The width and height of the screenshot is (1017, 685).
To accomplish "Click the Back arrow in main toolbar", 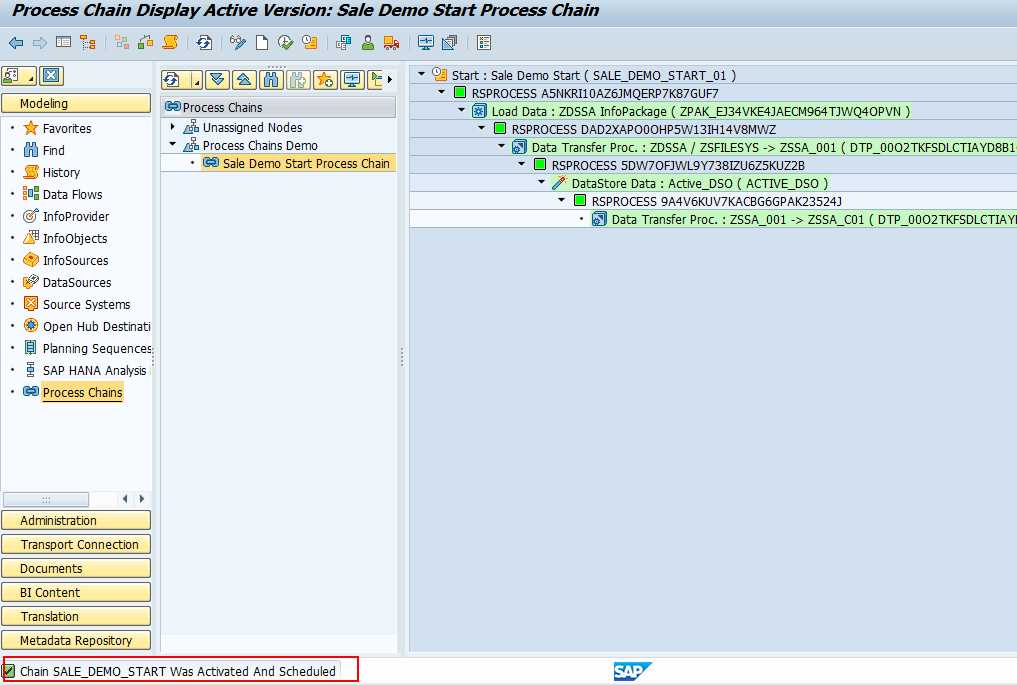I will coord(16,43).
